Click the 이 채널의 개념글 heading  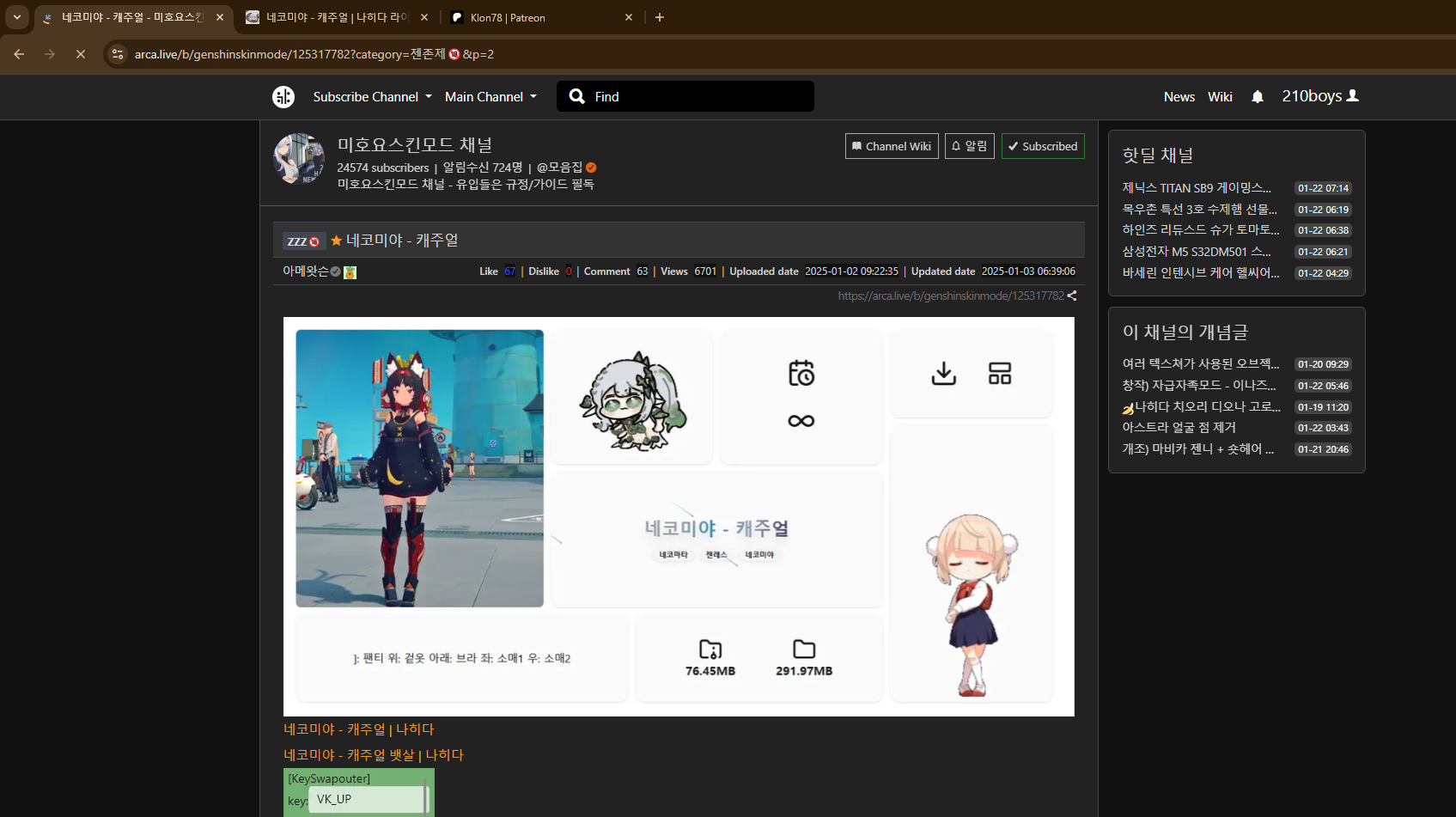(1185, 332)
